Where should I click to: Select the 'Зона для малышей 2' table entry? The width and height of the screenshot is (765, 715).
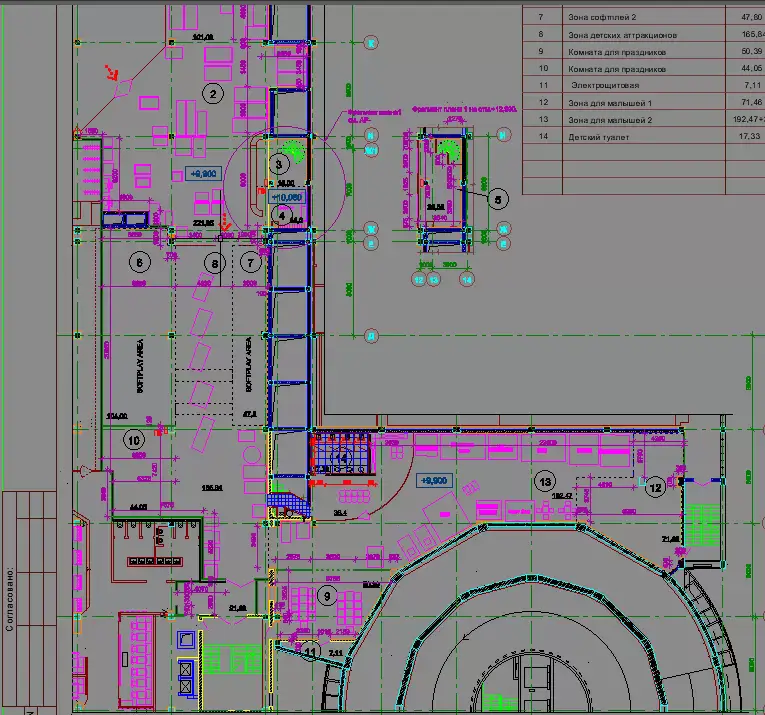[x=610, y=120]
